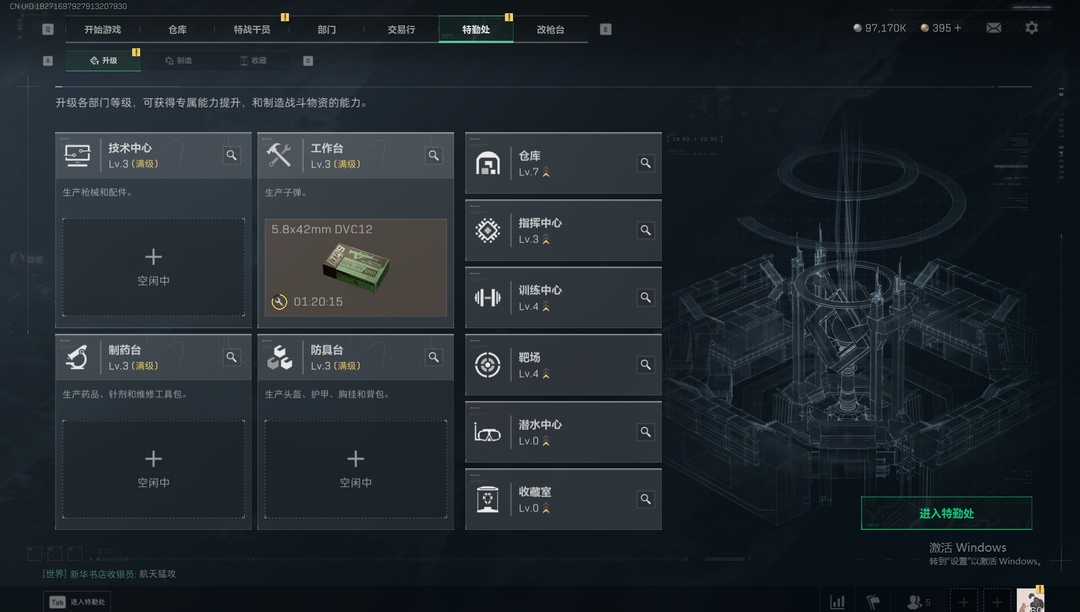The height and width of the screenshot is (612, 1080).
Task: Click upgrade arrow next to 仓库 Lv.7
Action: tap(546, 172)
